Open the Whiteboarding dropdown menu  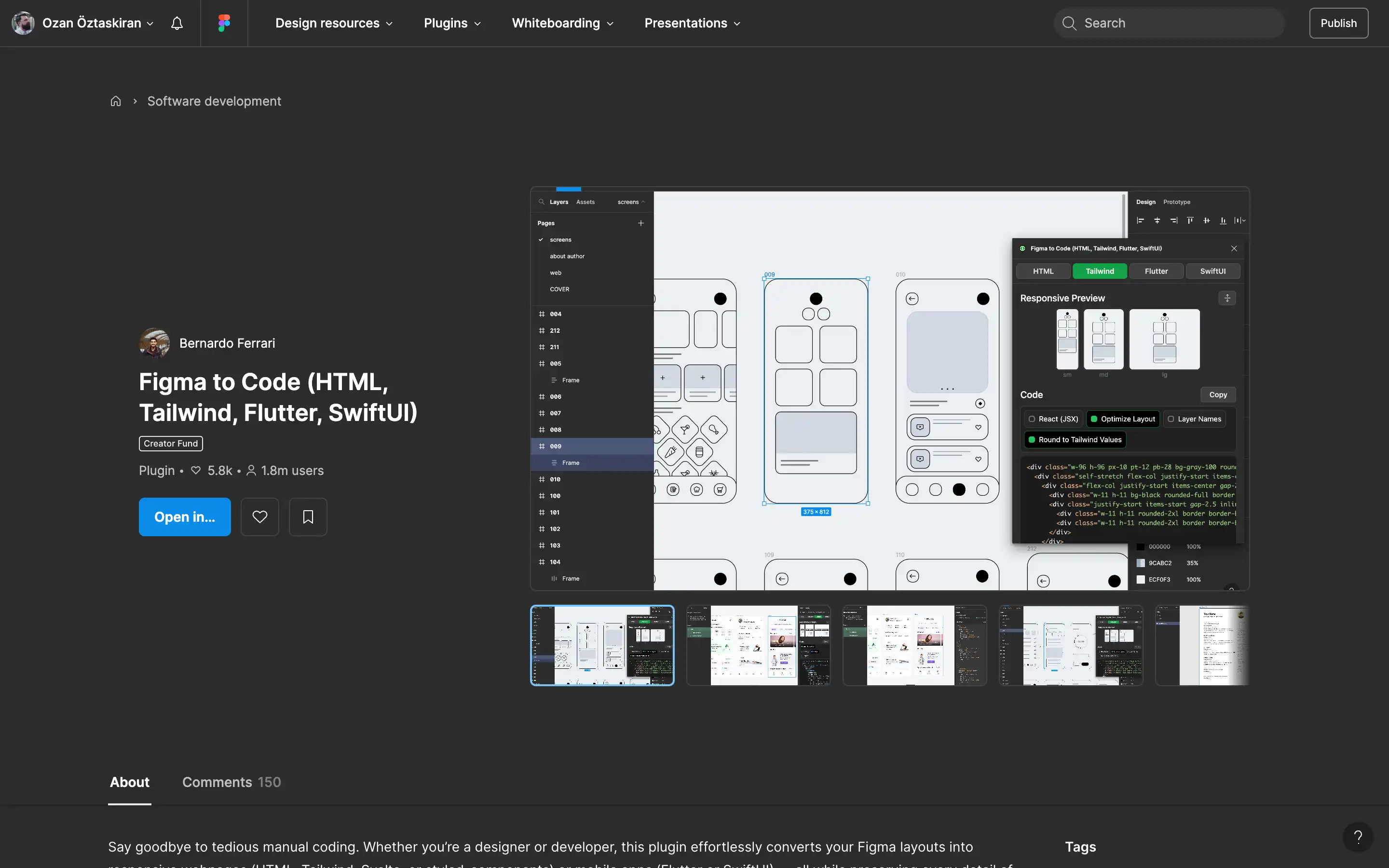click(562, 23)
